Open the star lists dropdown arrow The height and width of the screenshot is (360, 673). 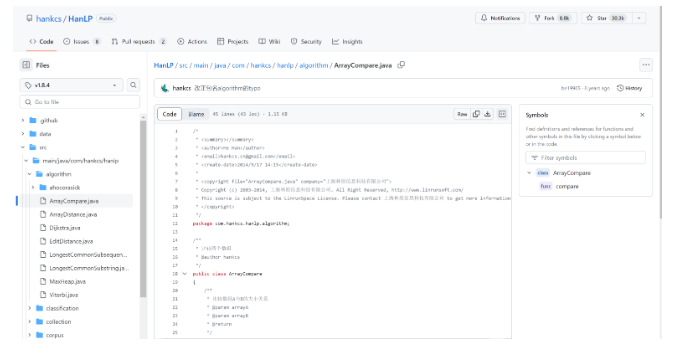639,18
